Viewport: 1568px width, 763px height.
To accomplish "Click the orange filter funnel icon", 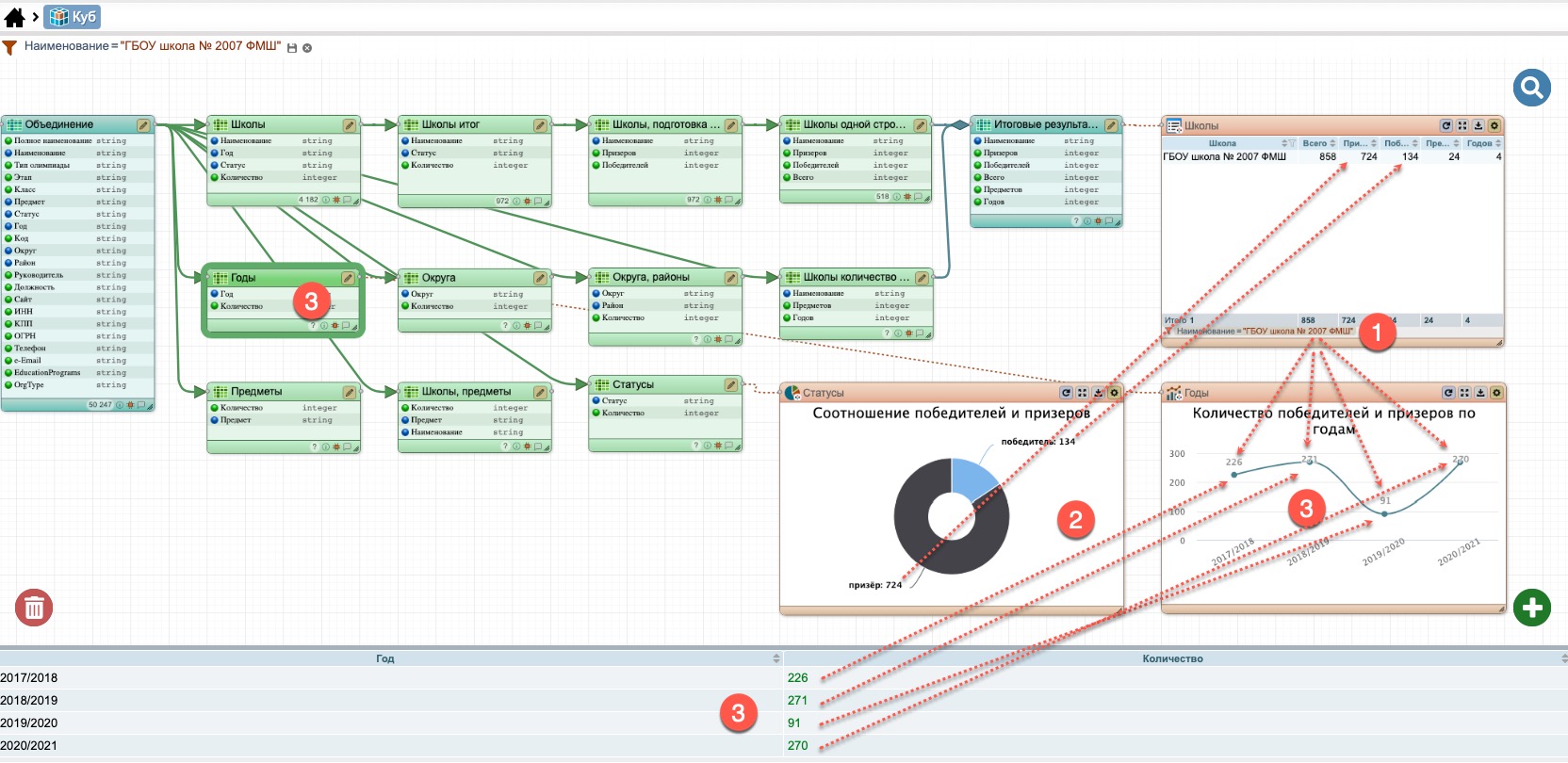I will (x=9, y=47).
